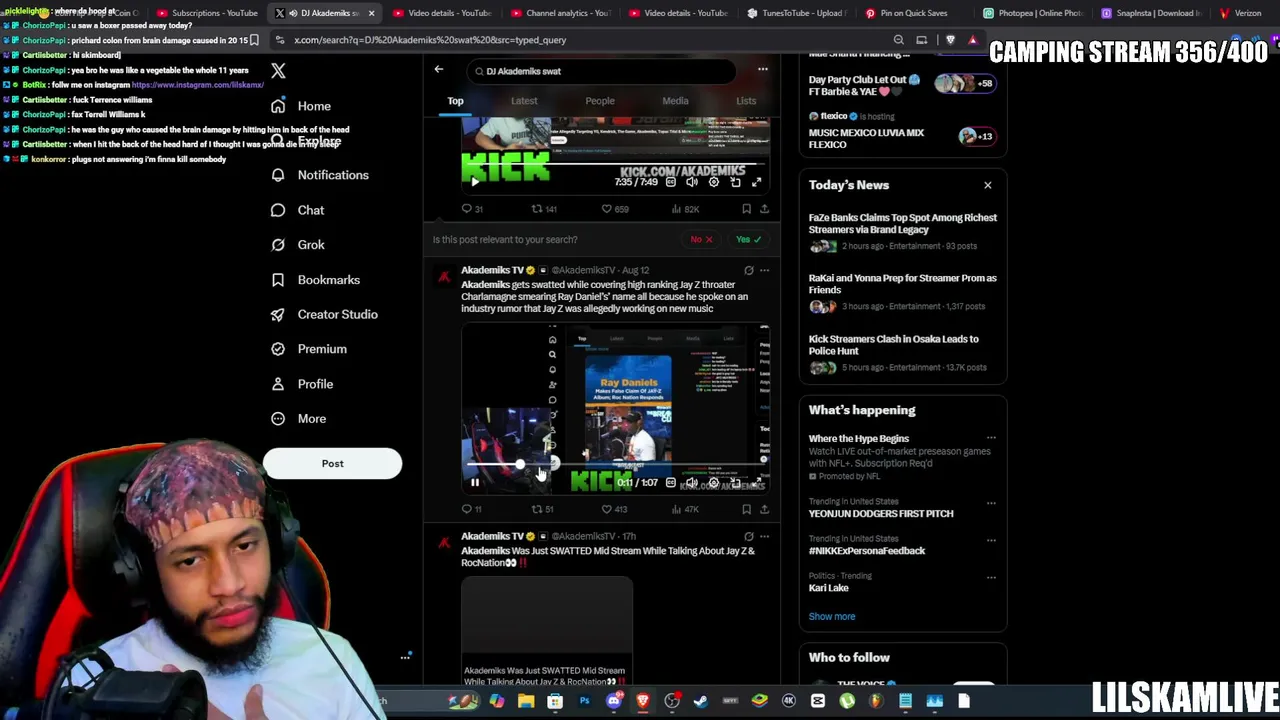
Task: Bookmark the post with 413 likes
Action: (x=746, y=509)
